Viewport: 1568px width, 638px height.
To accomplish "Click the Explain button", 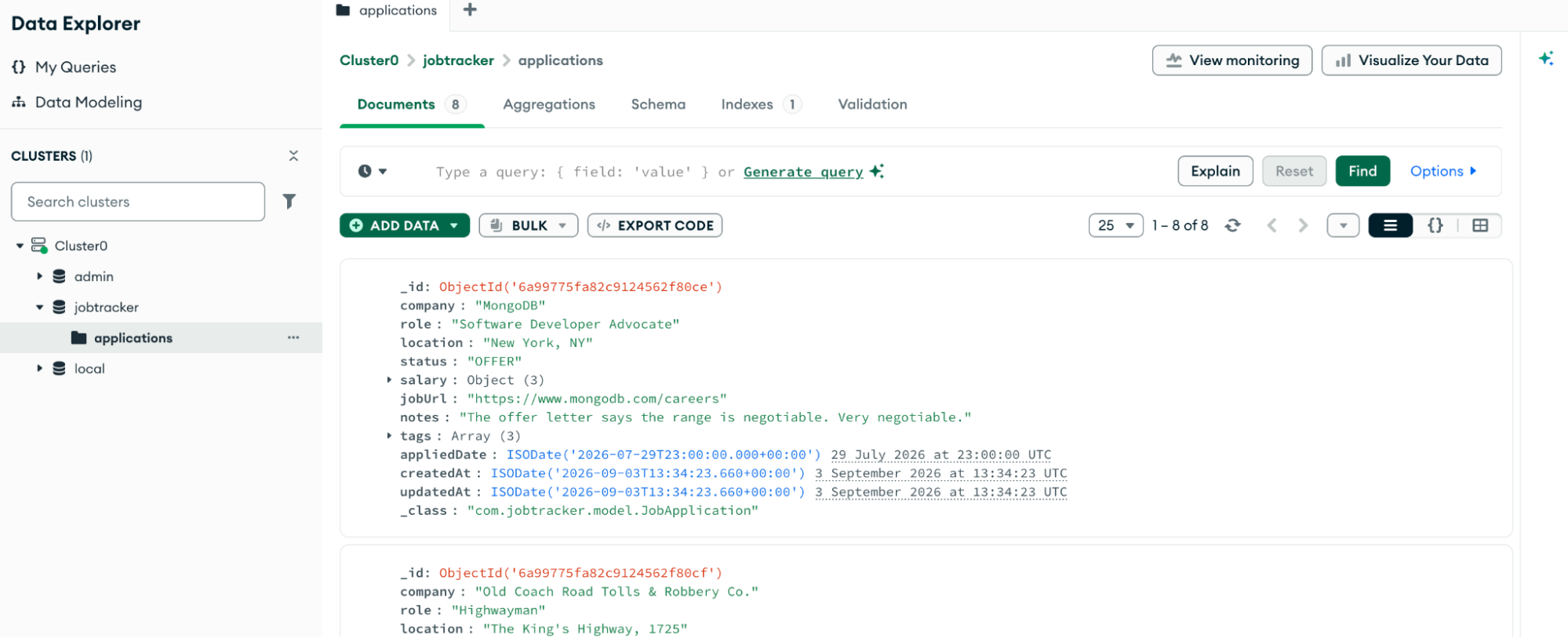I will pos(1215,171).
